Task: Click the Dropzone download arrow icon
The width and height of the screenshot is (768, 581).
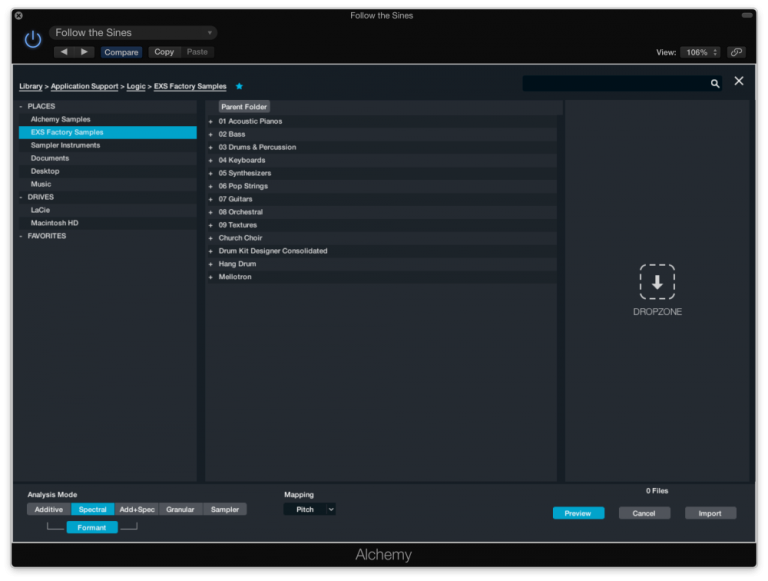Action: tap(657, 282)
